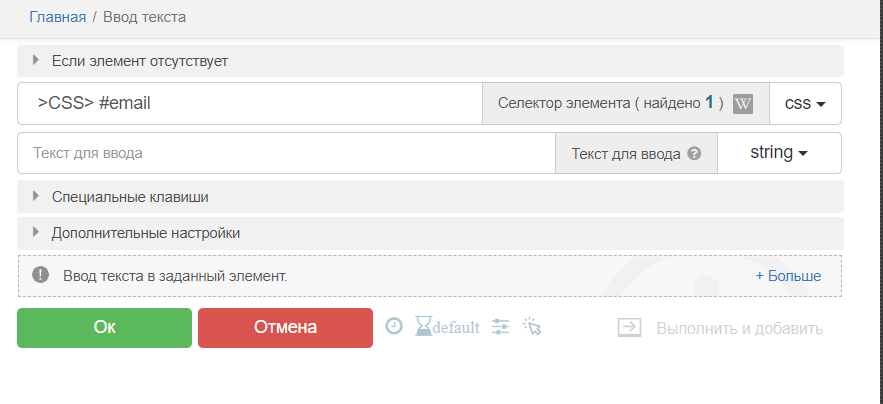
Task: Click the found count number 1
Action: [709, 102]
